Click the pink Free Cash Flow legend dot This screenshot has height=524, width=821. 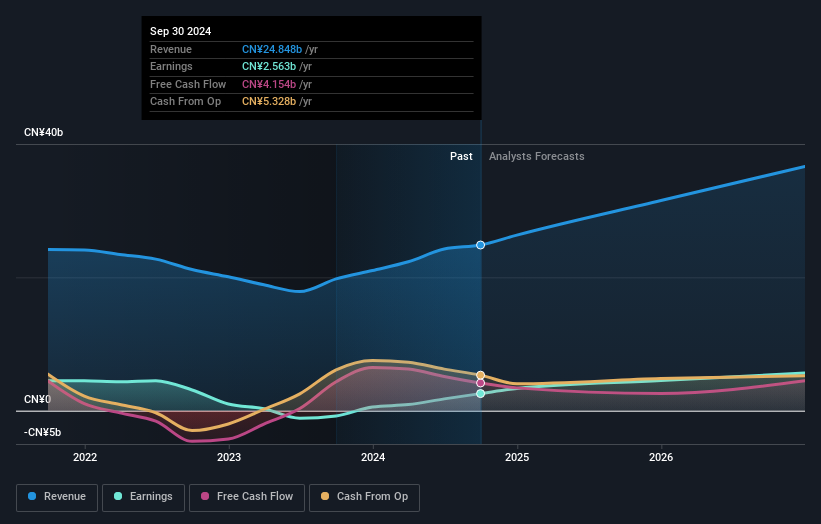tap(205, 496)
